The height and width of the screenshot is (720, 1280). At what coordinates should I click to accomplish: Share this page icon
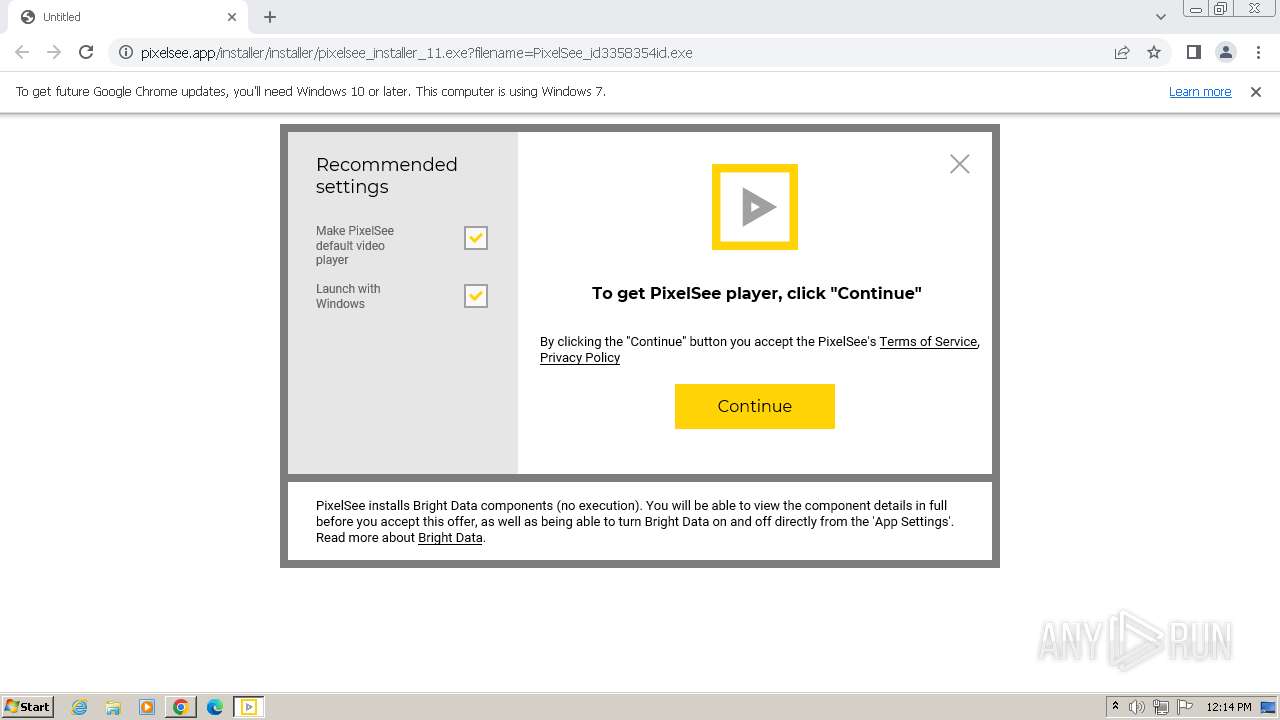1122,52
